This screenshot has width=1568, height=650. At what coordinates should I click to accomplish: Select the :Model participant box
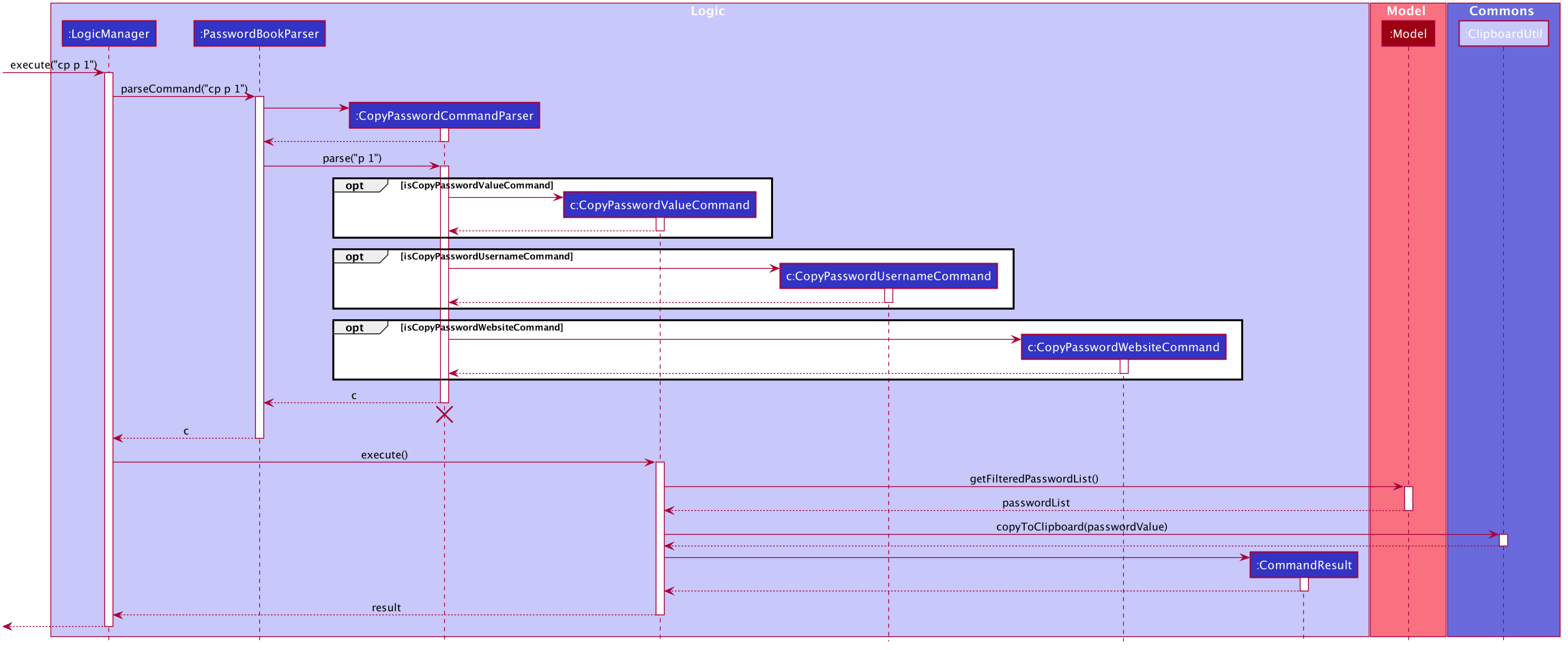point(1408,33)
